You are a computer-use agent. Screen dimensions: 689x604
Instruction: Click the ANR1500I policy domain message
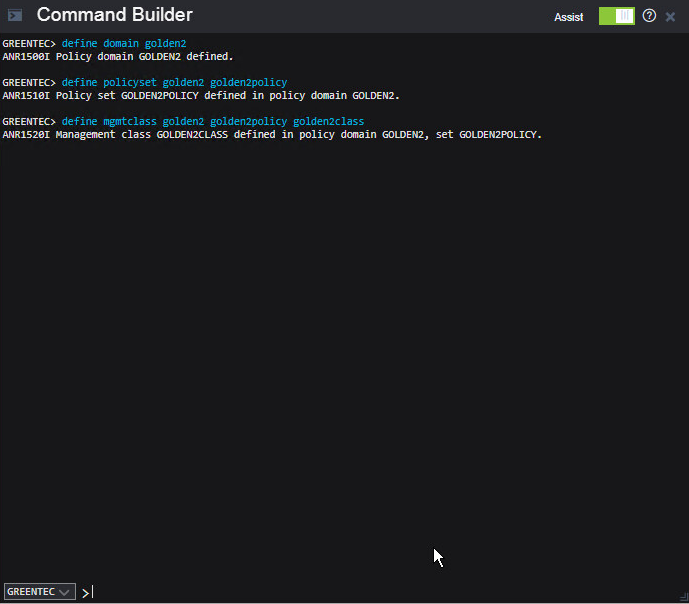[x=117, y=57]
